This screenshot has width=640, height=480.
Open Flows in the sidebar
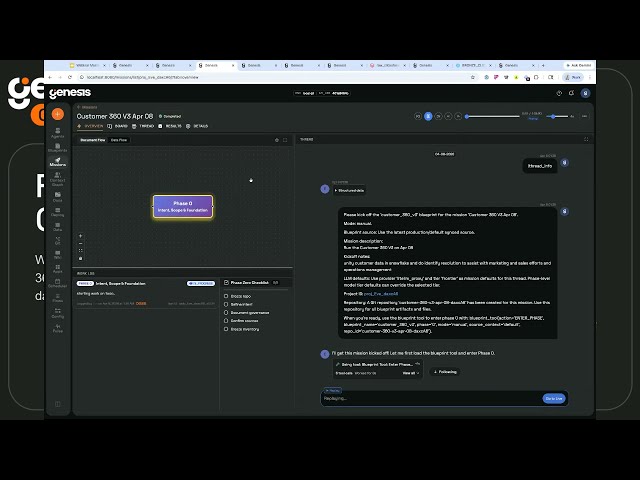(58, 298)
